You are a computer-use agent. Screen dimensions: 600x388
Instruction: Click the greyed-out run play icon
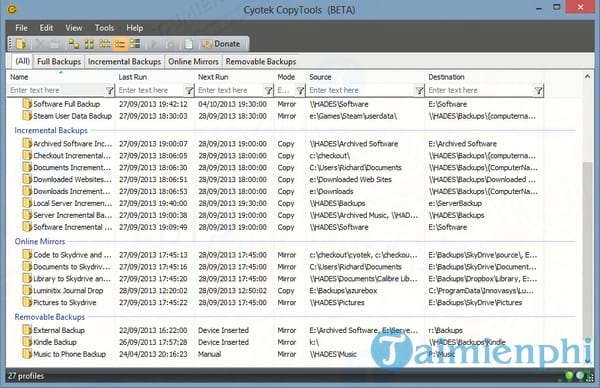pos(154,44)
